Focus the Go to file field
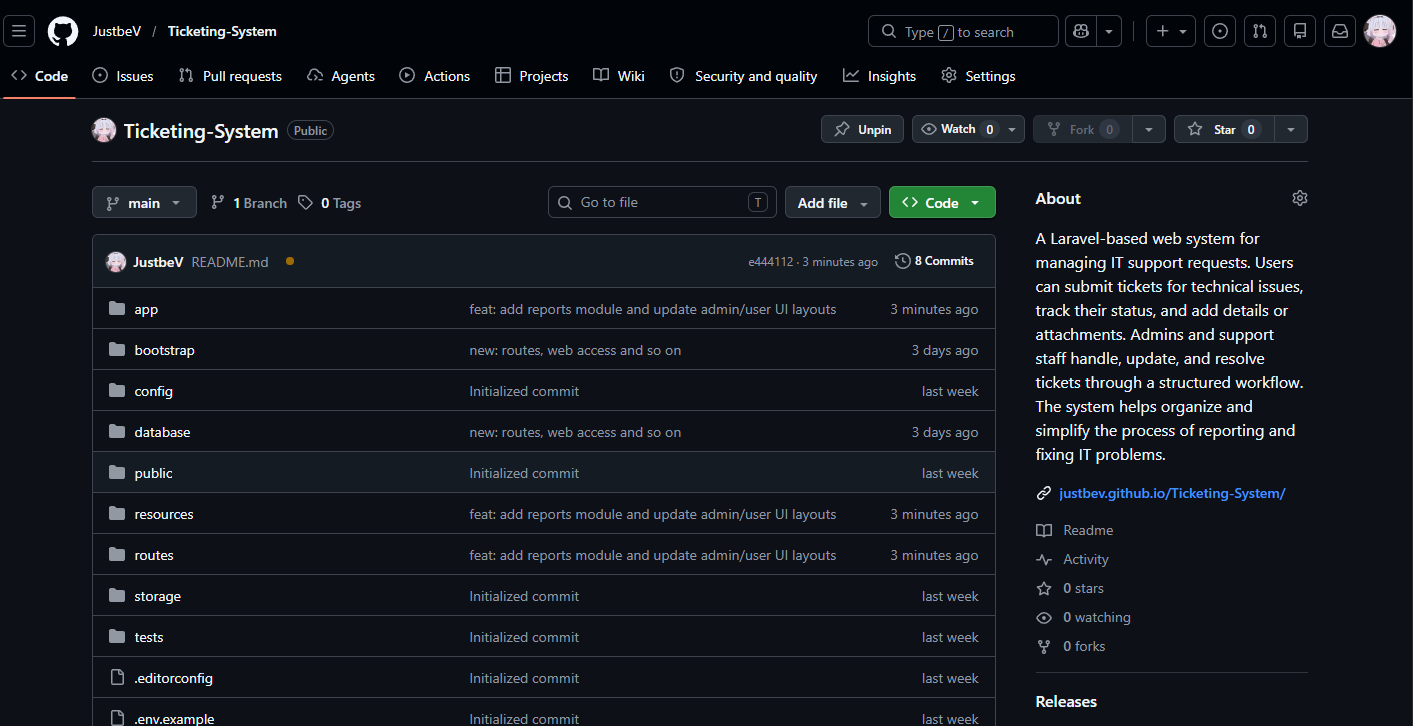 click(662, 202)
